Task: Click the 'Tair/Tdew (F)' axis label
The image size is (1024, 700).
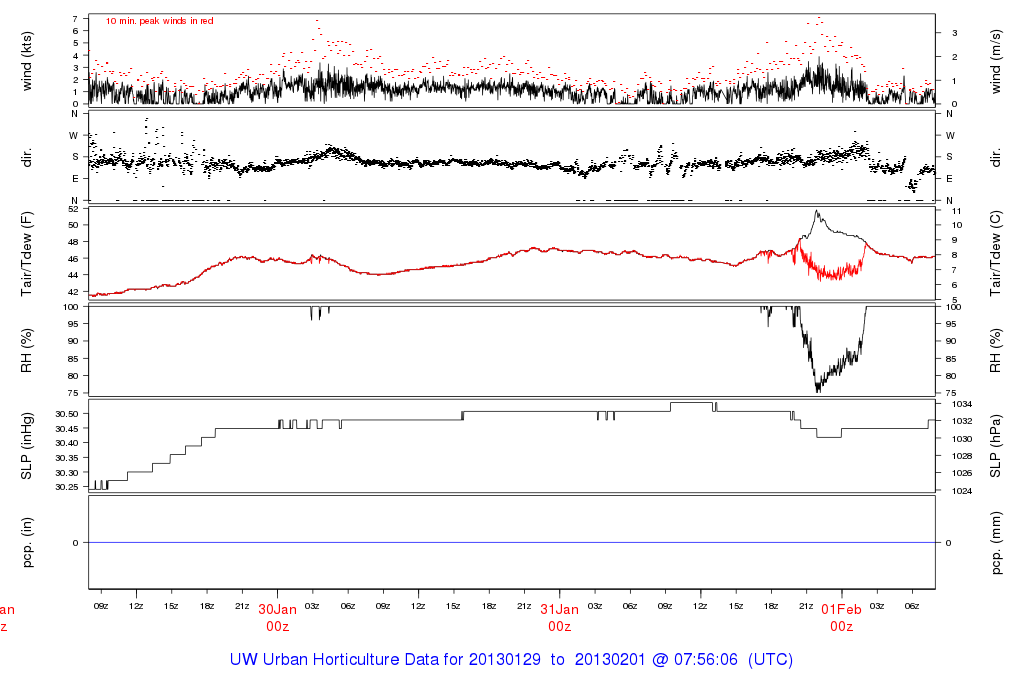Action: tap(27, 253)
